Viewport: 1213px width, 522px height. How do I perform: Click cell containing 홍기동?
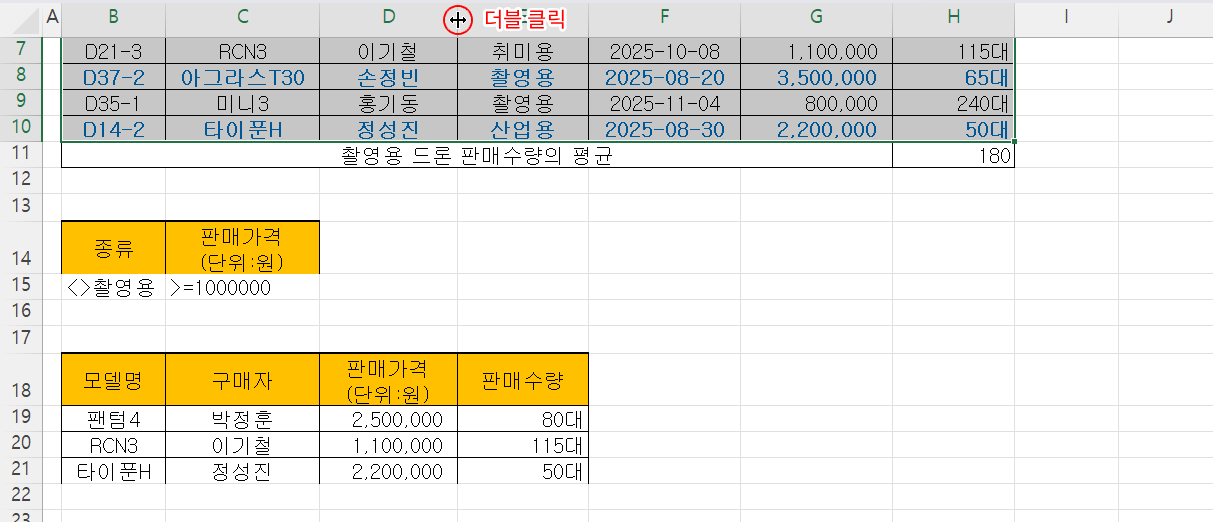[389, 103]
